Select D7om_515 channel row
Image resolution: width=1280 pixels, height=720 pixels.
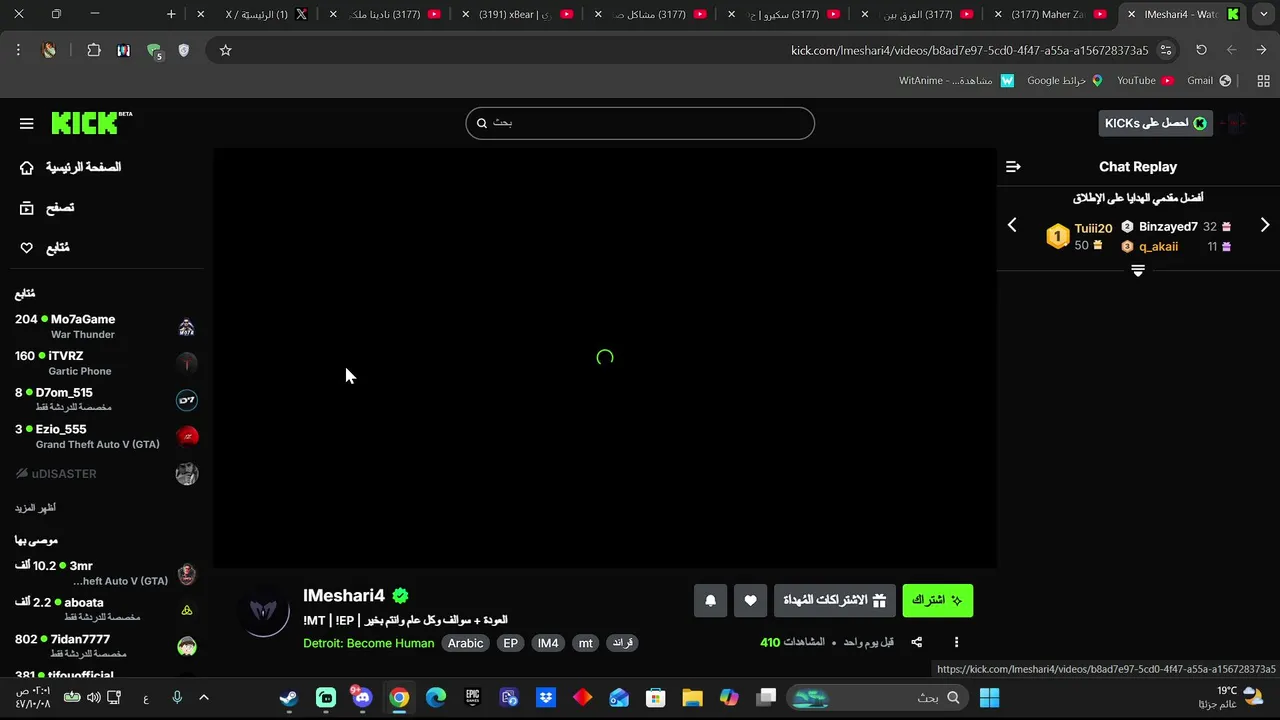click(x=105, y=400)
